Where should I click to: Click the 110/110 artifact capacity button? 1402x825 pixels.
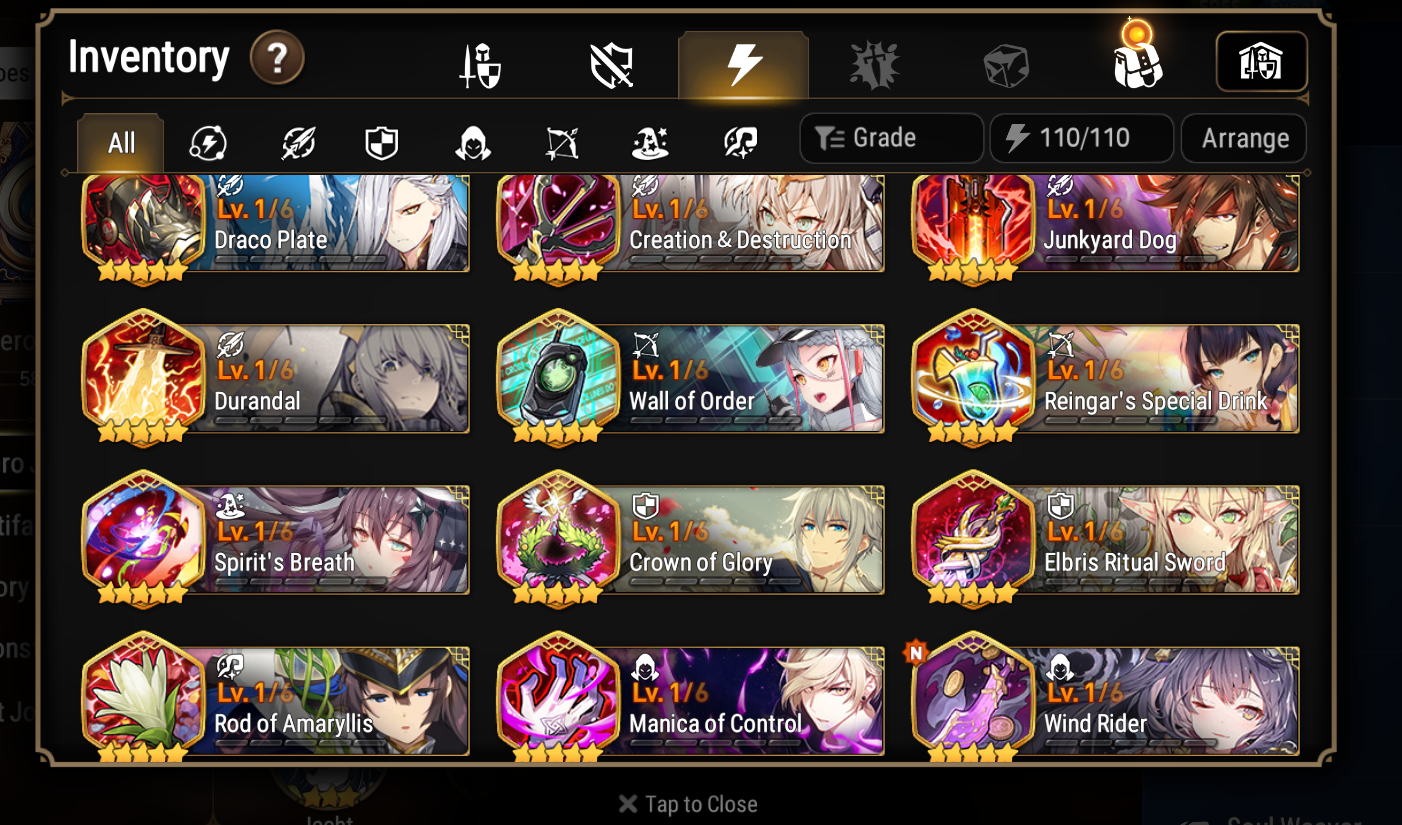click(x=1081, y=138)
